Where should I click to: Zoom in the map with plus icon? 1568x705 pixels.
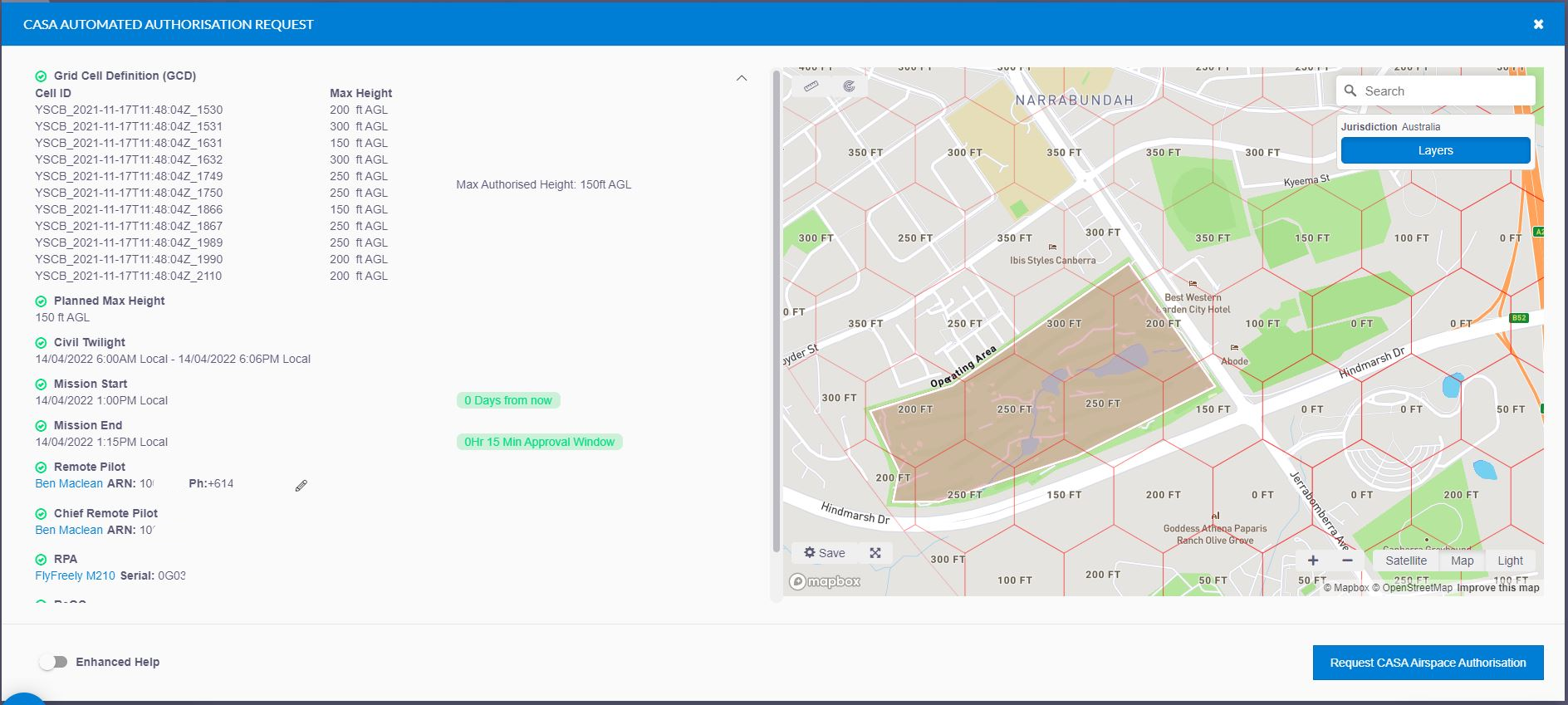[1313, 561]
